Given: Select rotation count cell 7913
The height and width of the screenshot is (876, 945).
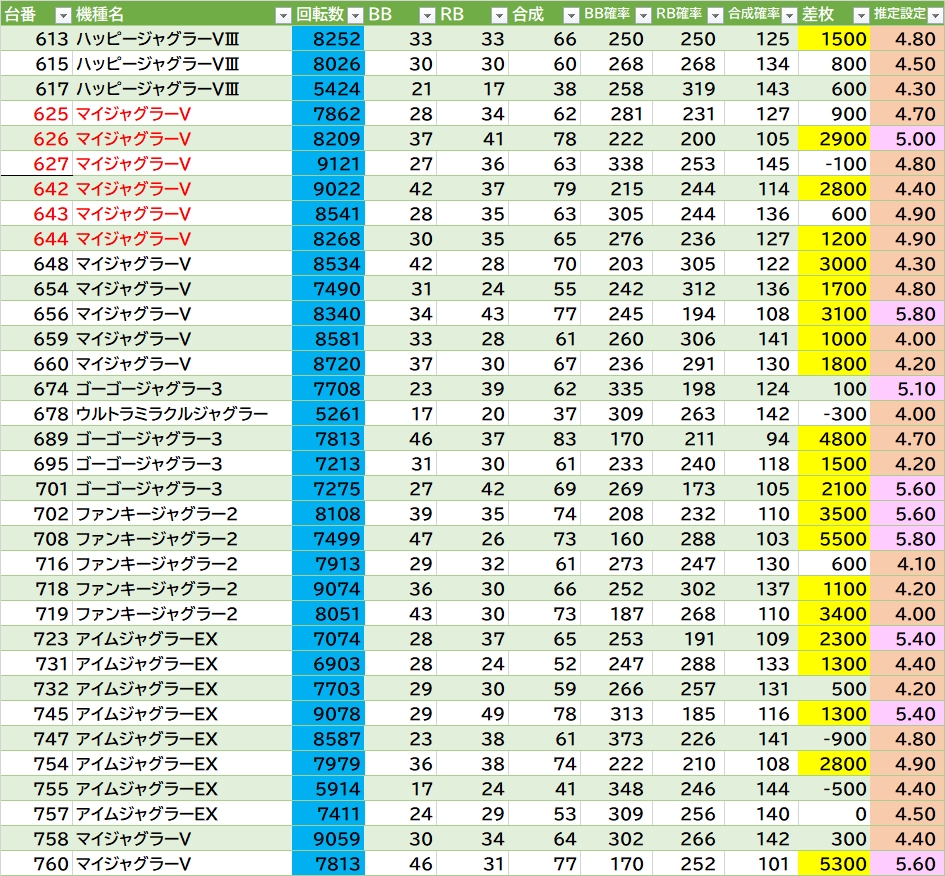Looking at the screenshot, I should [328, 564].
